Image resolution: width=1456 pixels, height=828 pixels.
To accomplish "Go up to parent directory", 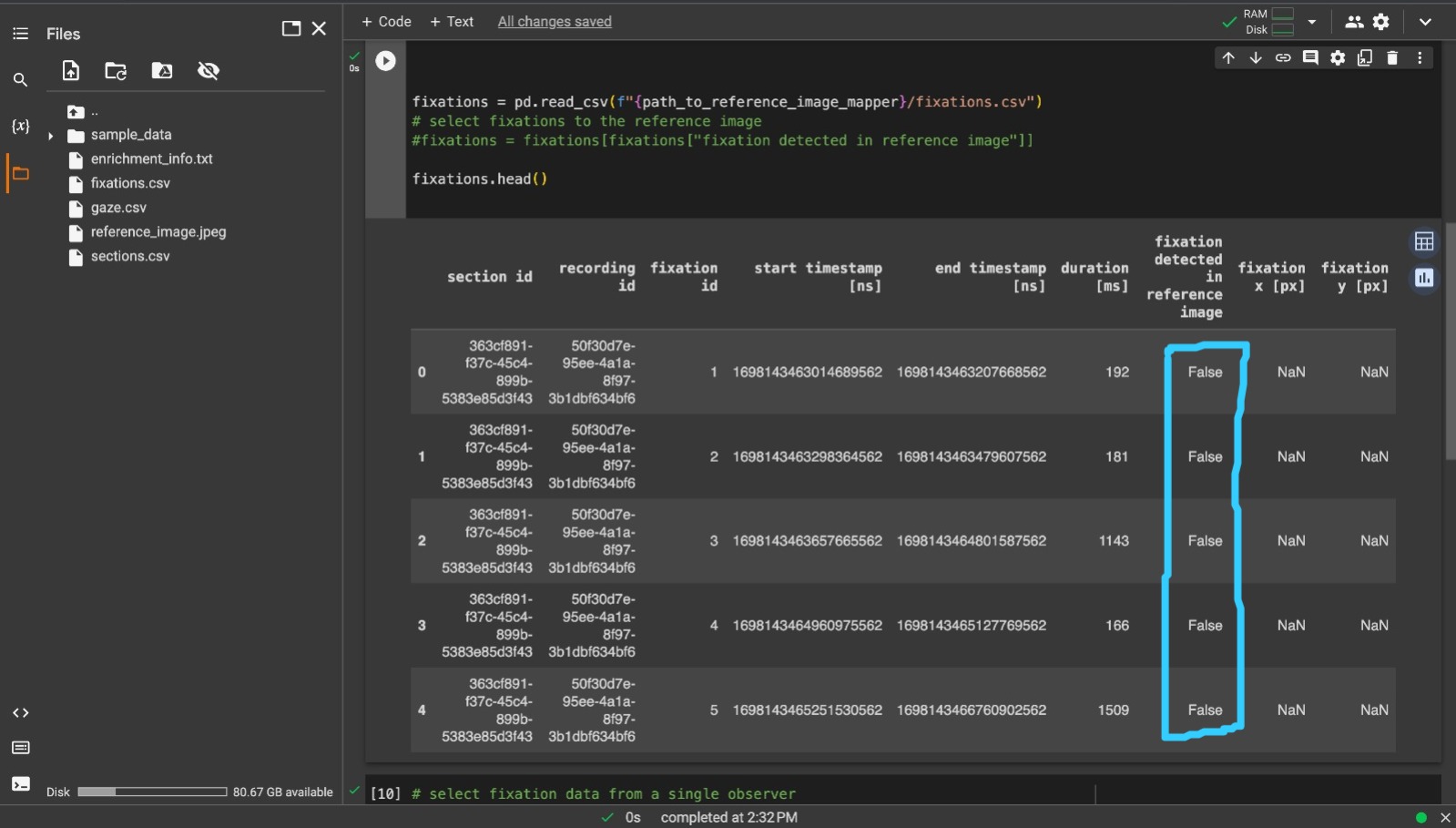I will pos(76,112).
